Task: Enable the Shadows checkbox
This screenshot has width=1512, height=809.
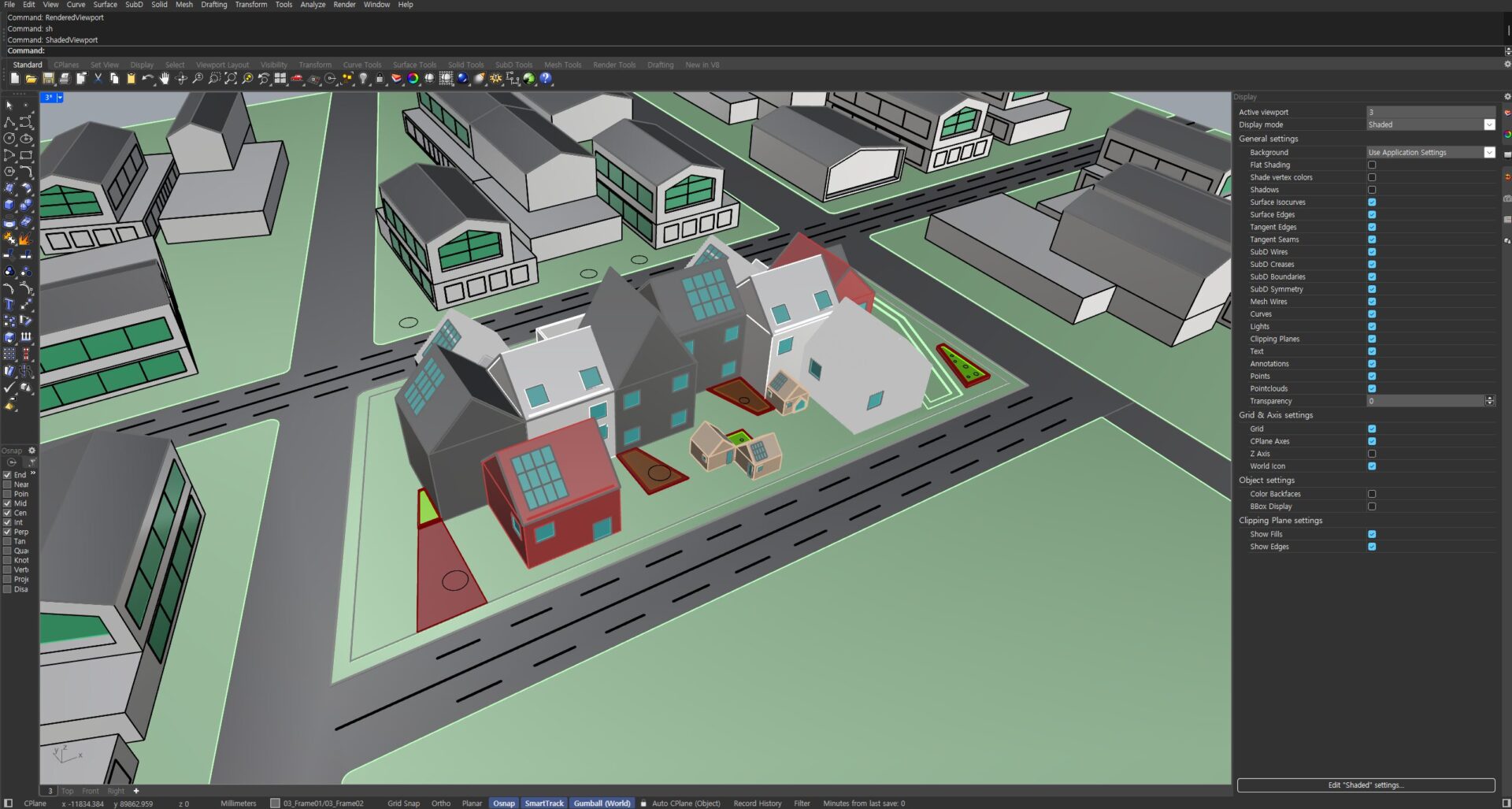Action: [1372, 190]
